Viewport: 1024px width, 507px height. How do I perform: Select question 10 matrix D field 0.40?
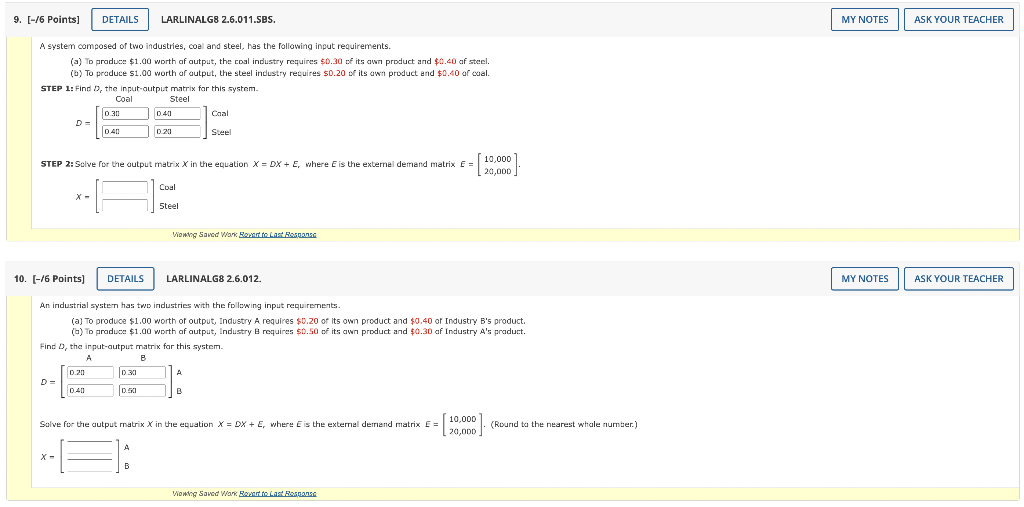point(91,391)
